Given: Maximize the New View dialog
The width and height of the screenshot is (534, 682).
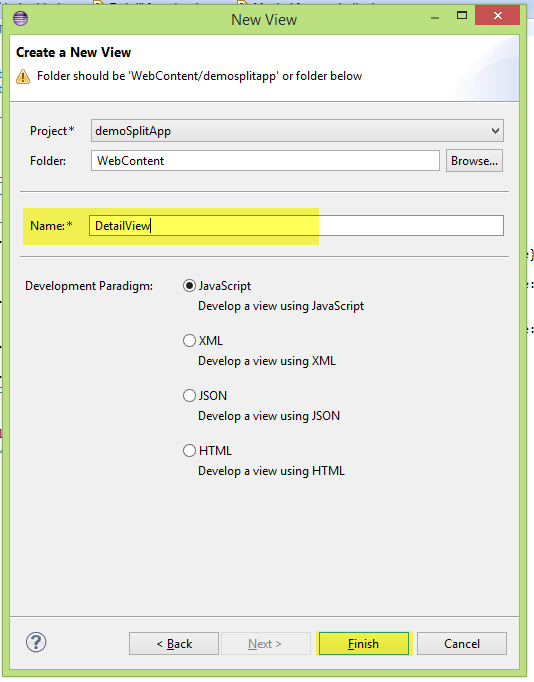Looking at the screenshot, I should (462, 16).
